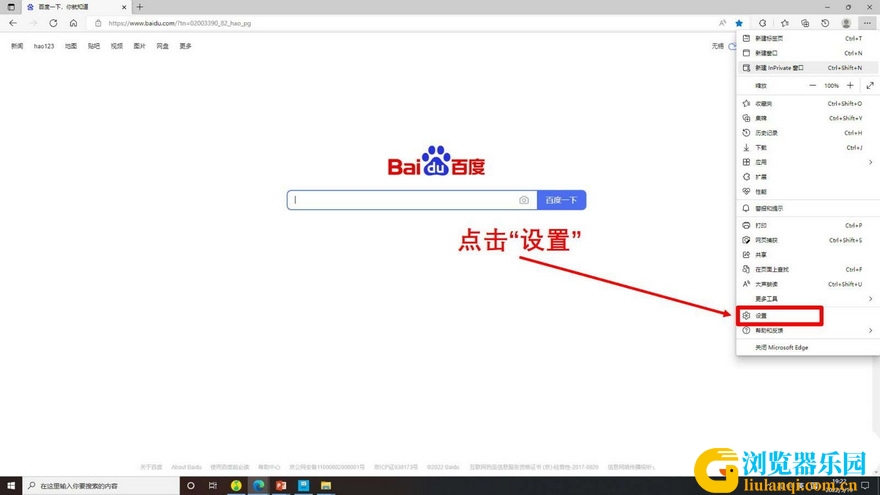Open the 图片 (Images) link
Image resolution: width=880 pixels, height=495 pixels.
point(140,46)
